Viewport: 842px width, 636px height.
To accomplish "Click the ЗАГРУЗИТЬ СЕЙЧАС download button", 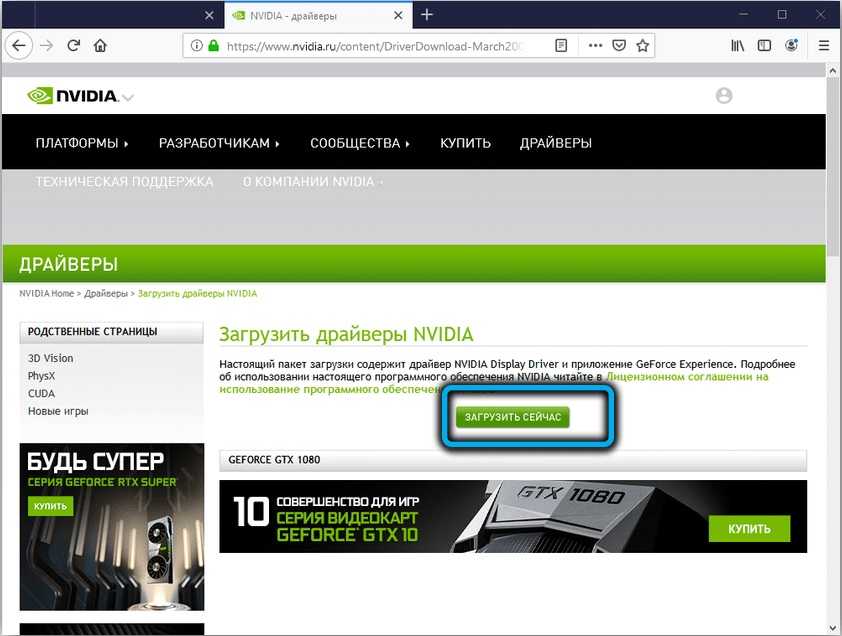I will (512, 417).
